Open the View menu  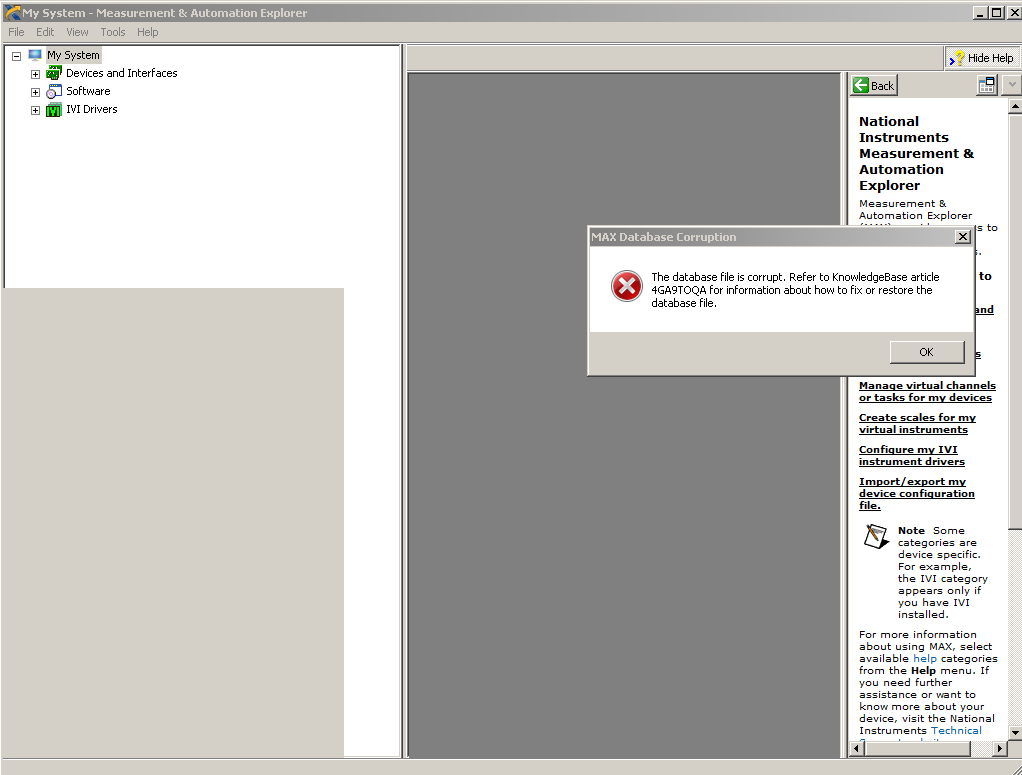[77, 32]
